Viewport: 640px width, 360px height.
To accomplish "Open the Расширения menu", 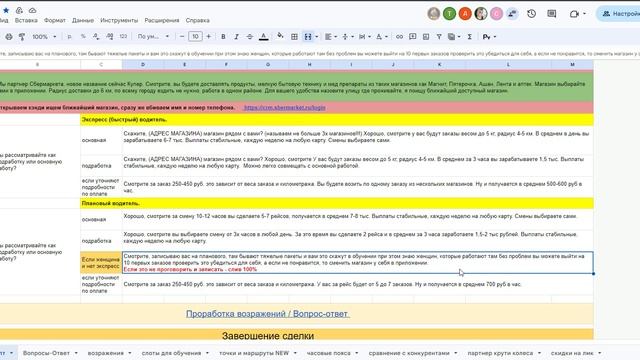I will pyautogui.click(x=162, y=20).
